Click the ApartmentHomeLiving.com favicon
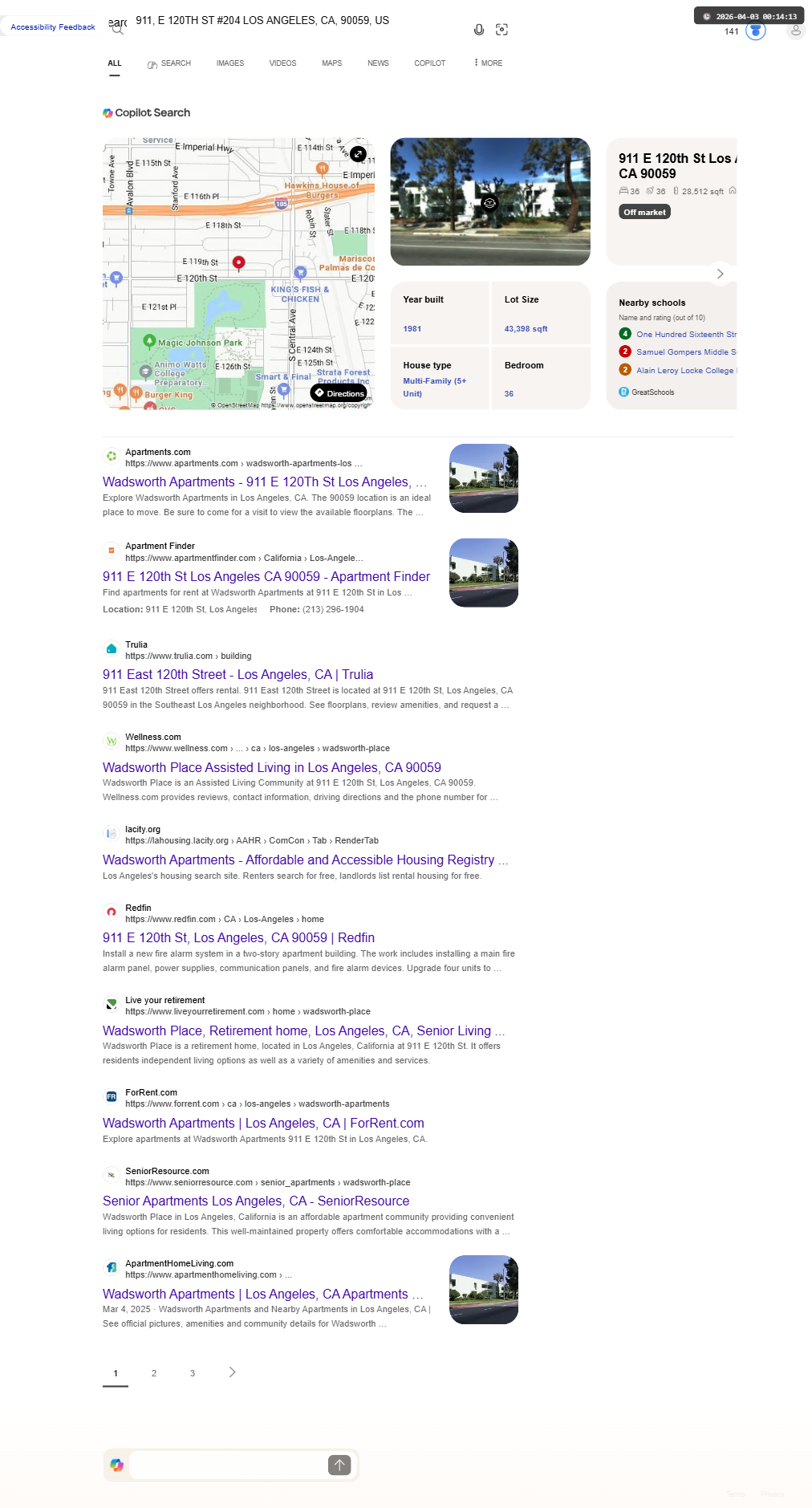Viewport: 812px width, 1508px height. point(112,1268)
